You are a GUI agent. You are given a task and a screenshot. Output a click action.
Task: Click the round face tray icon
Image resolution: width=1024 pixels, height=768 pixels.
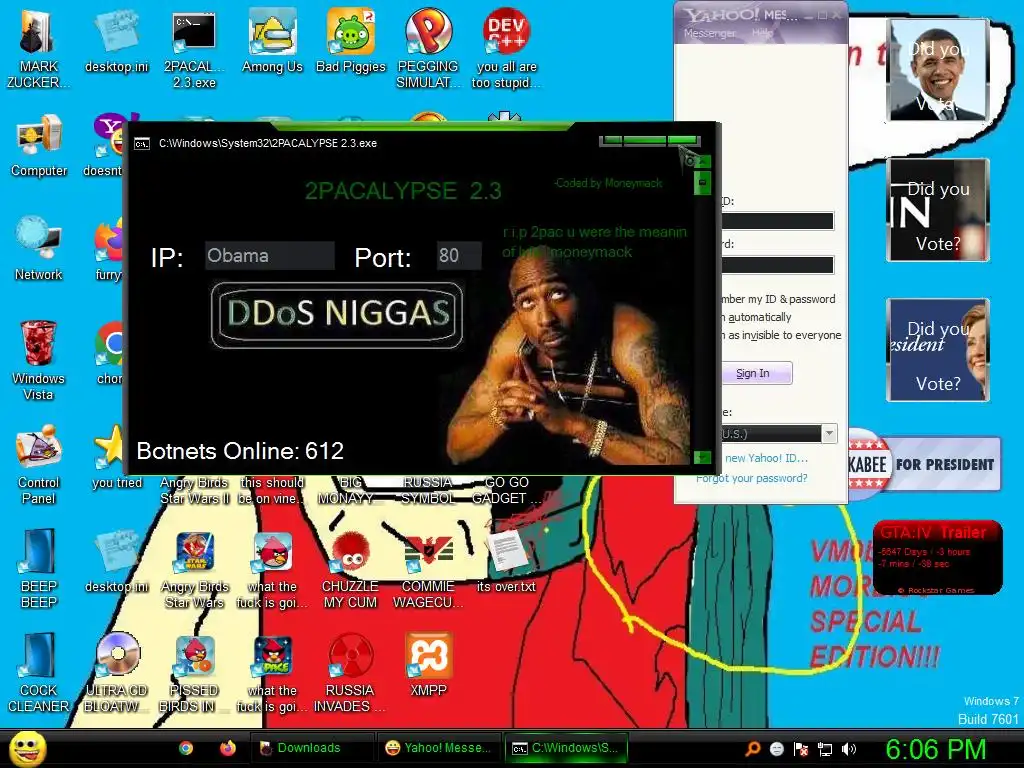click(776, 749)
